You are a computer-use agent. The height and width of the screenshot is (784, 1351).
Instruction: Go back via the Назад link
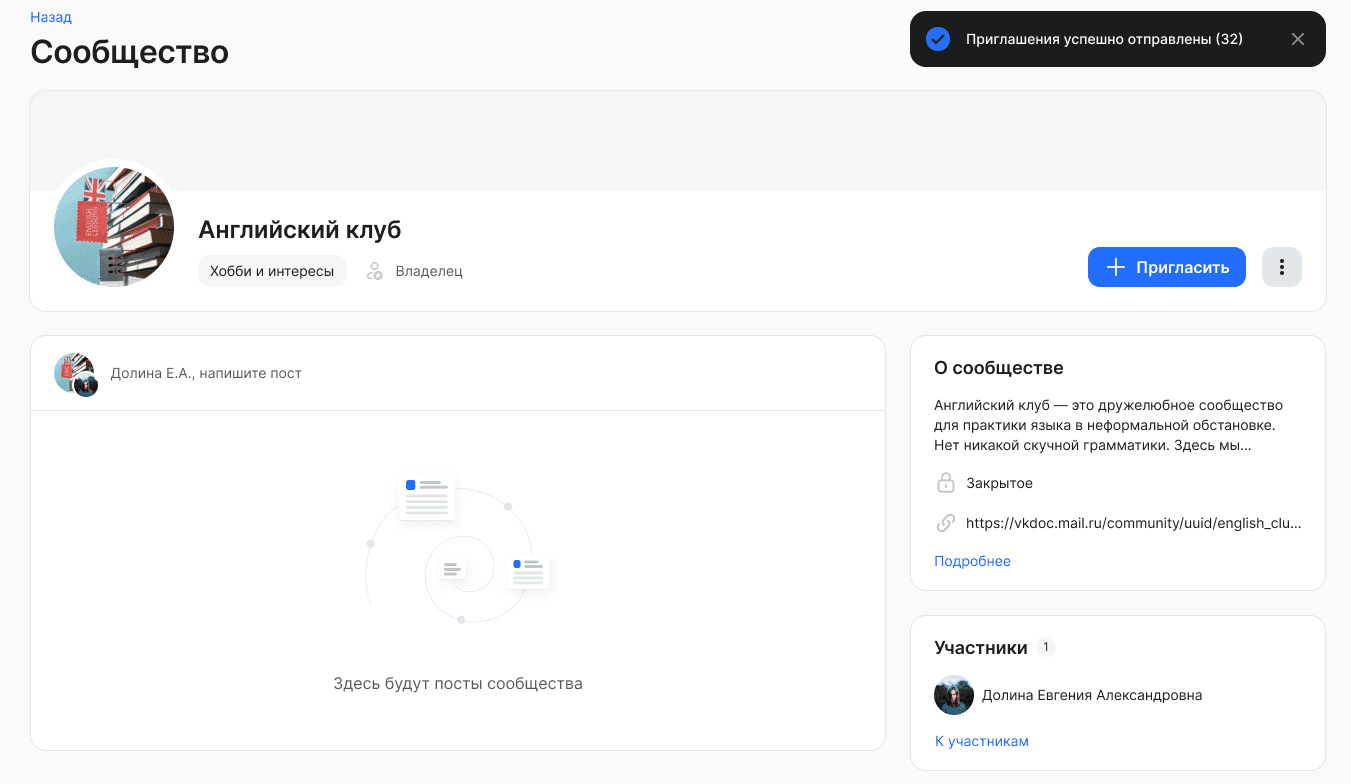point(51,17)
